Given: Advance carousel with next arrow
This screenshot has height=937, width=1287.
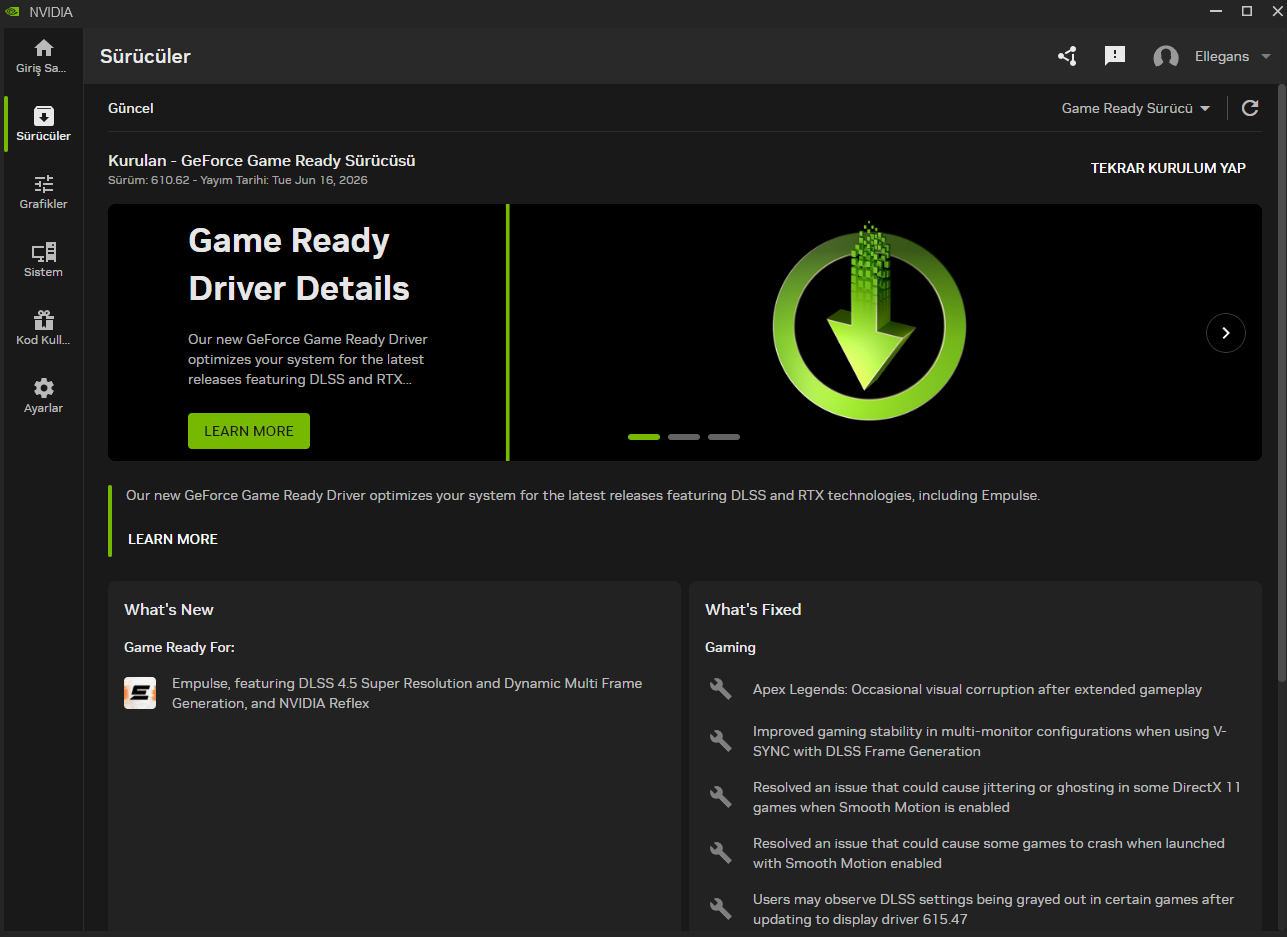Looking at the screenshot, I should coord(1226,333).
